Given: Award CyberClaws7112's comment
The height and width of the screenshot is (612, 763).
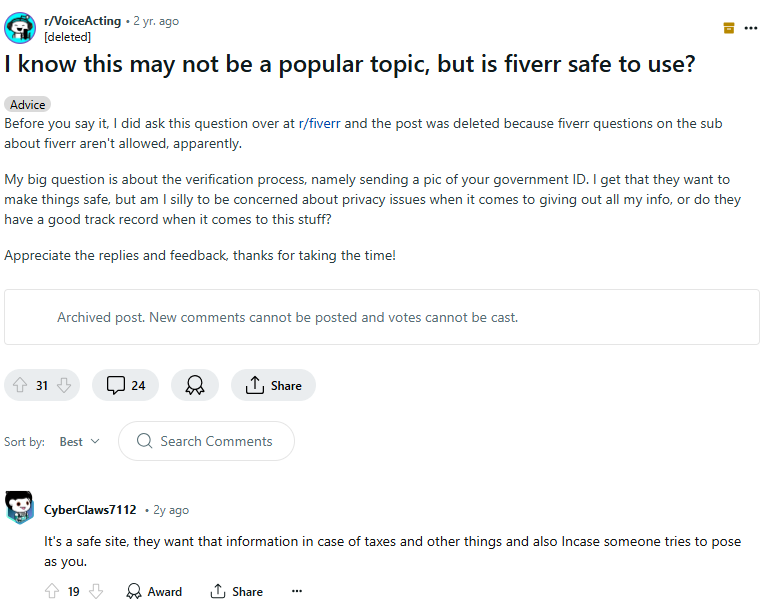Looking at the screenshot, I should (x=154, y=592).
